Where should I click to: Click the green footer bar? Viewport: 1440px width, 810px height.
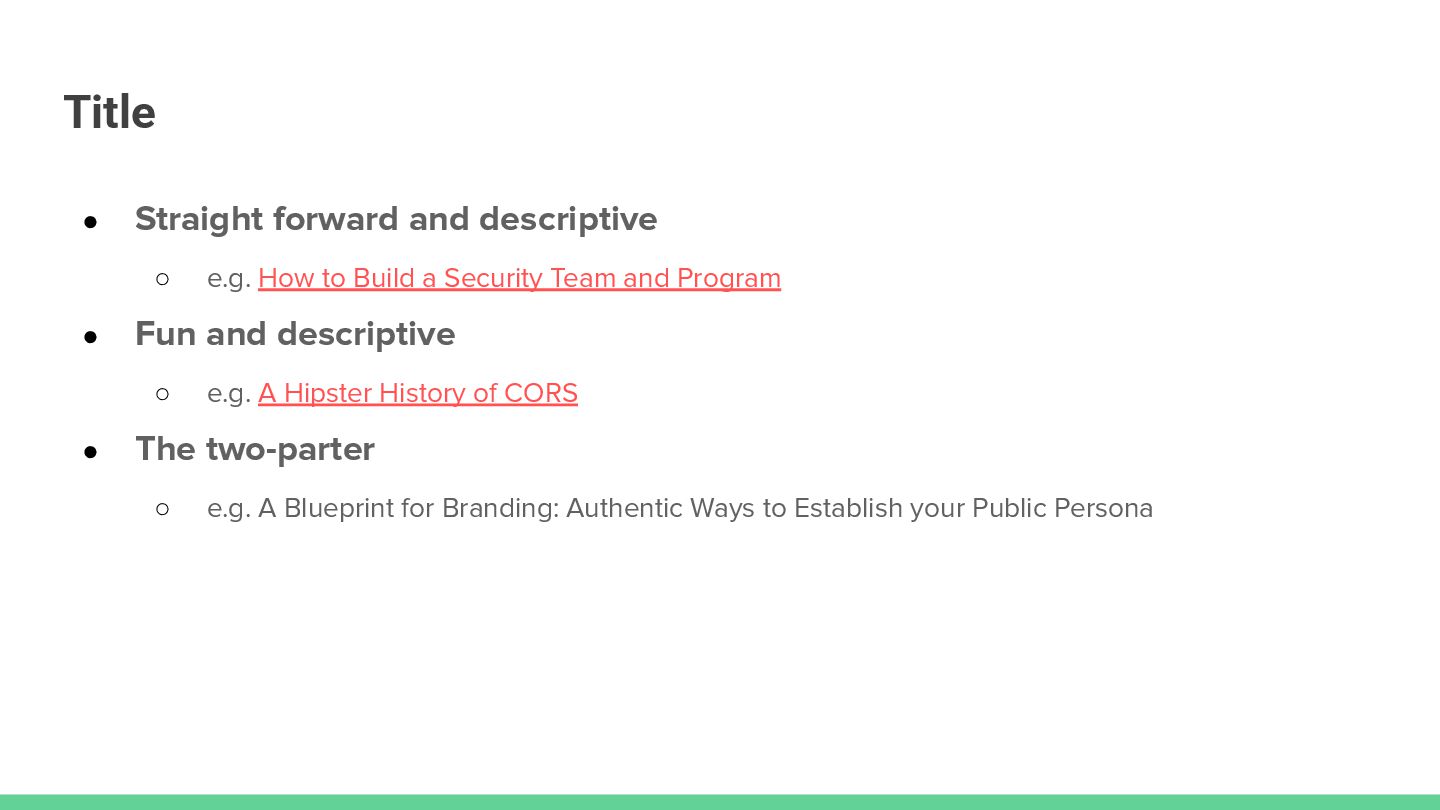pyautogui.click(x=720, y=802)
